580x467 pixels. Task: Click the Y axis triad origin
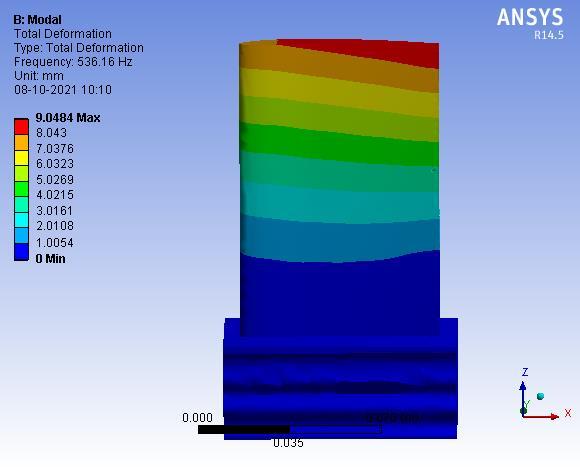[523, 411]
